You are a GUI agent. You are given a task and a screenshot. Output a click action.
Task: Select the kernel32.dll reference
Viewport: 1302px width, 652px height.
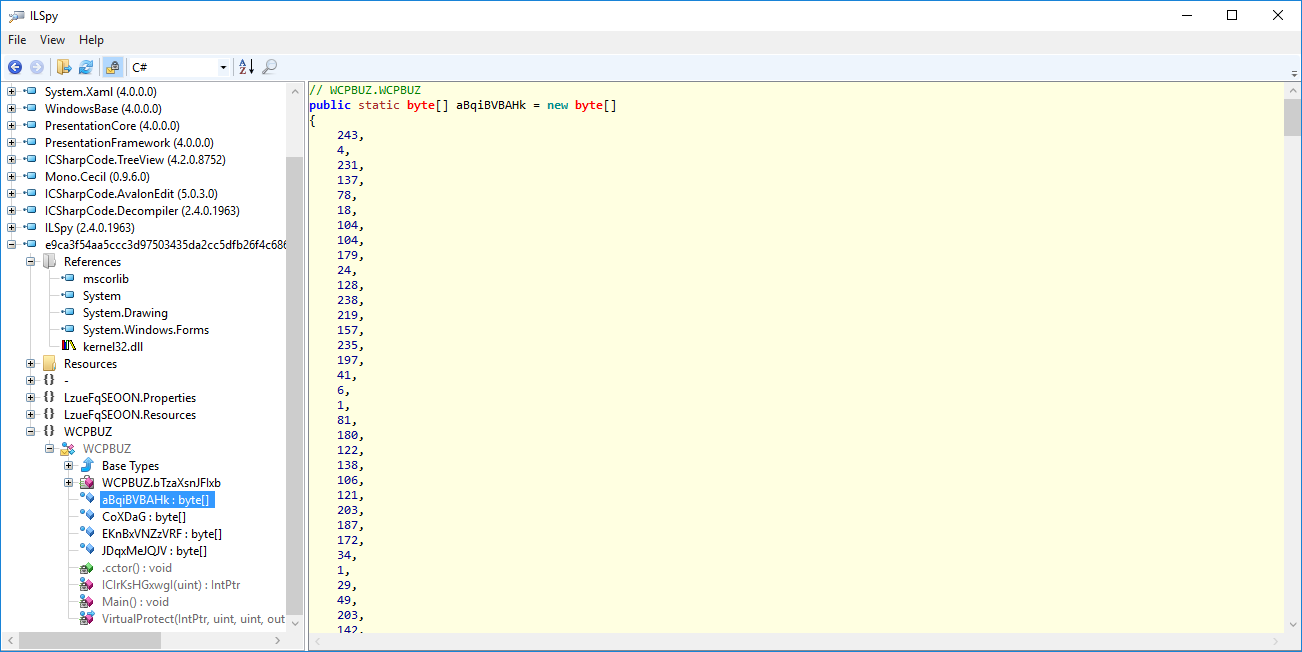pyautogui.click(x=113, y=347)
